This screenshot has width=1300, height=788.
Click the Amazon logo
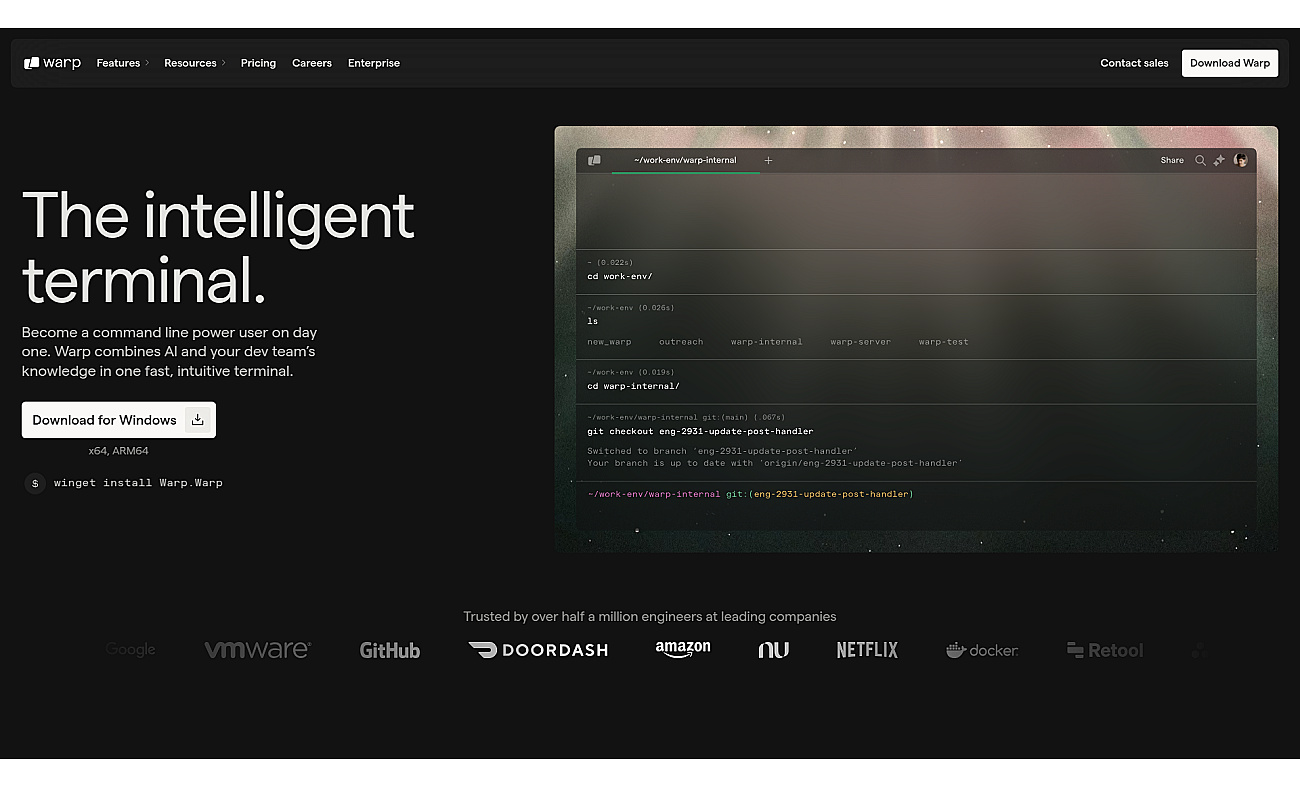[683, 650]
